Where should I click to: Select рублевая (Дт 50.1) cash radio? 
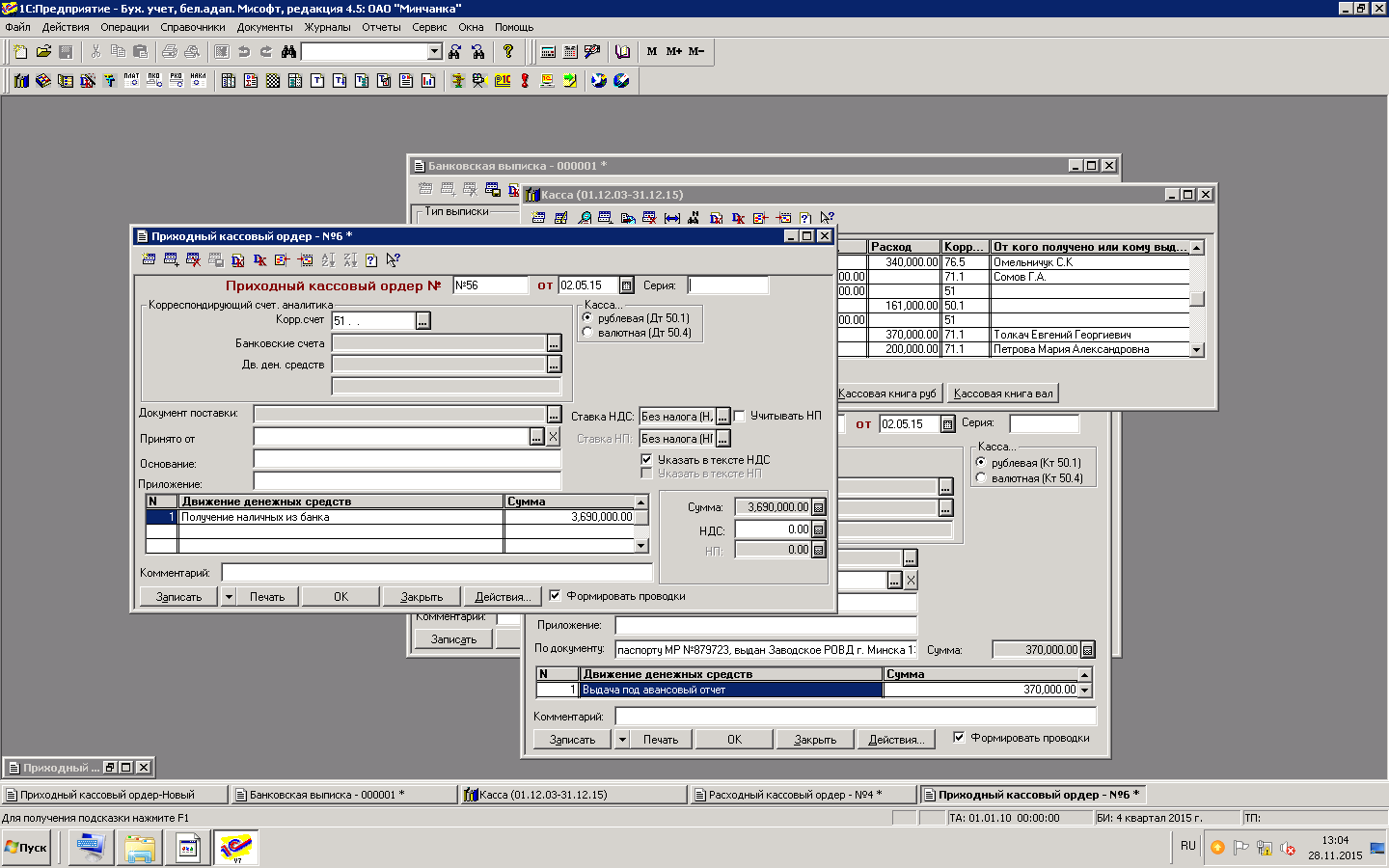click(587, 317)
